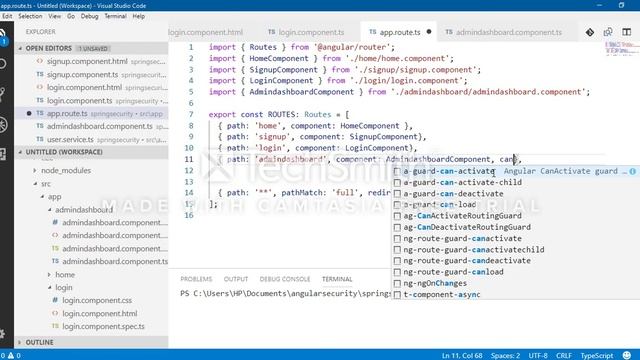Click TypeScript language mode

tap(597, 356)
